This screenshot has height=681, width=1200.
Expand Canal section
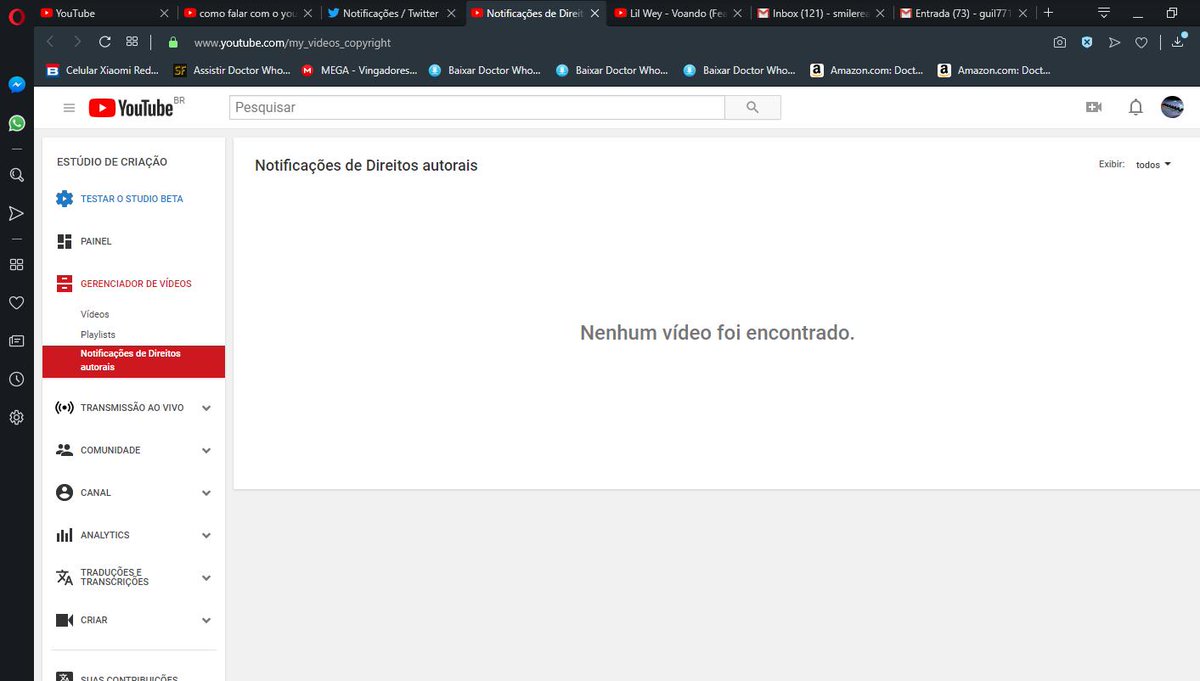pos(206,493)
